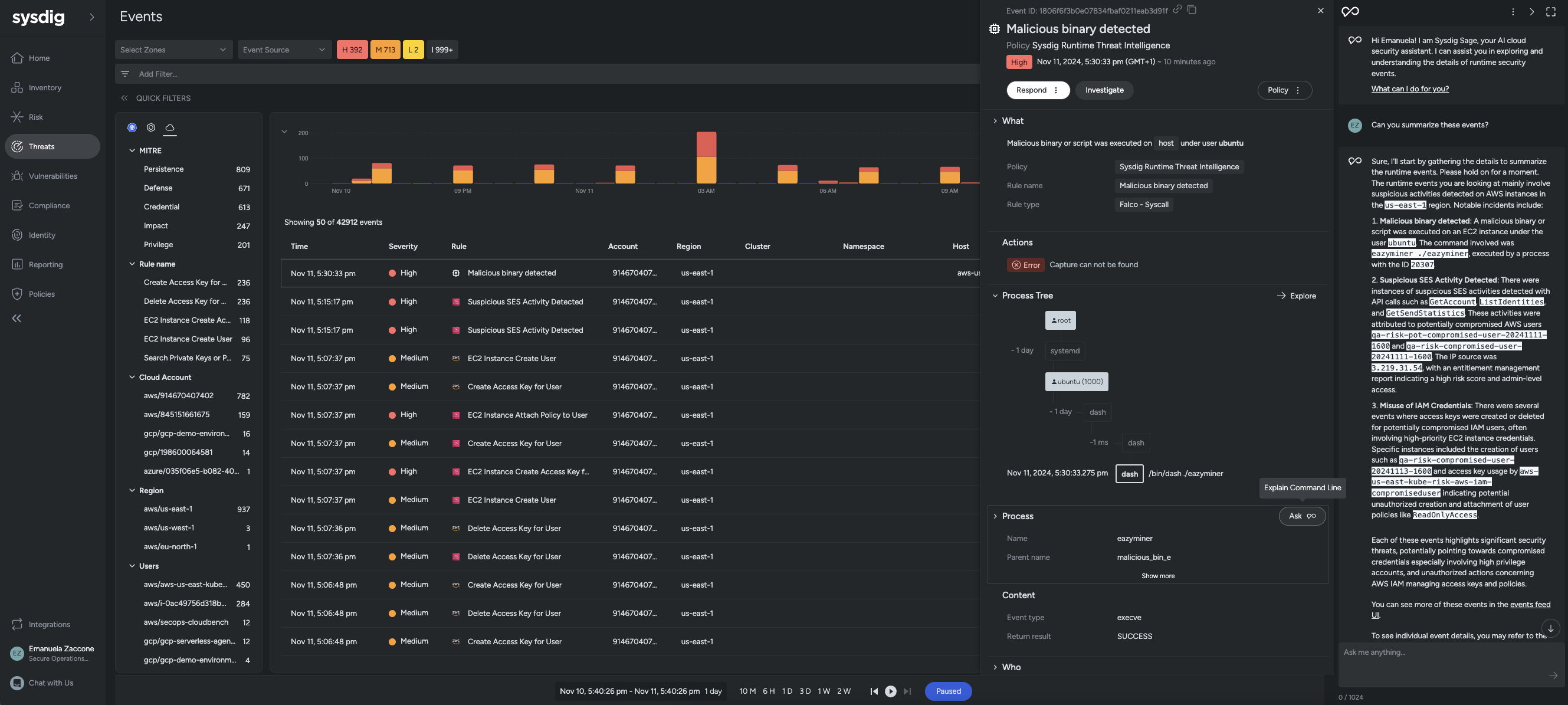Expand the What section
The height and width of the screenshot is (705, 1568).
[x=995, y=120]
